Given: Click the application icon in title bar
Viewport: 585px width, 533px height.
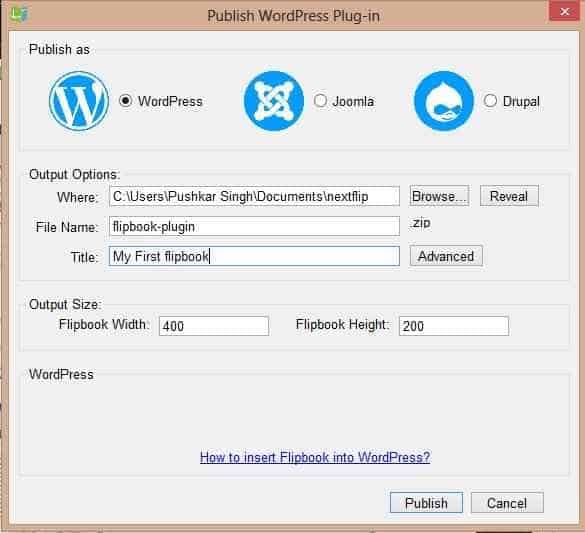Looking at the screenshot, I should coord(19,14).
